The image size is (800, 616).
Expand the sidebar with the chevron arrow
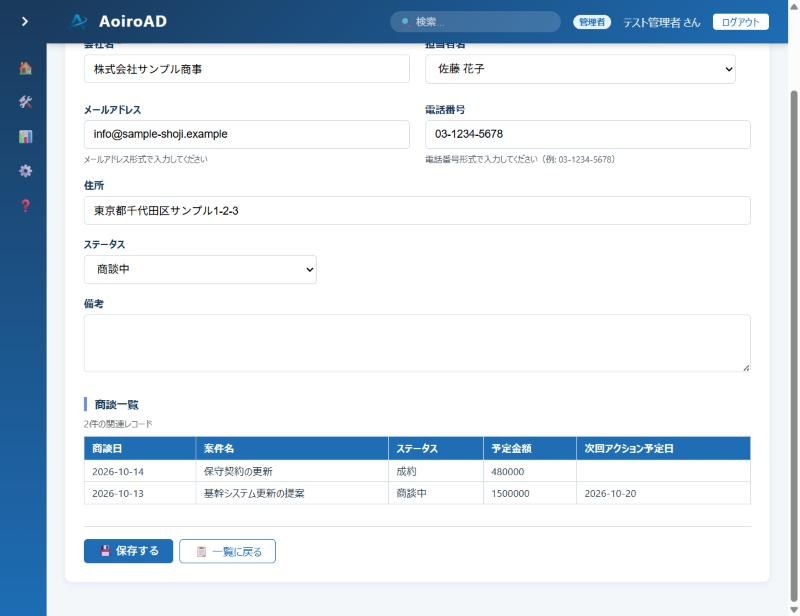coord(24,21)
